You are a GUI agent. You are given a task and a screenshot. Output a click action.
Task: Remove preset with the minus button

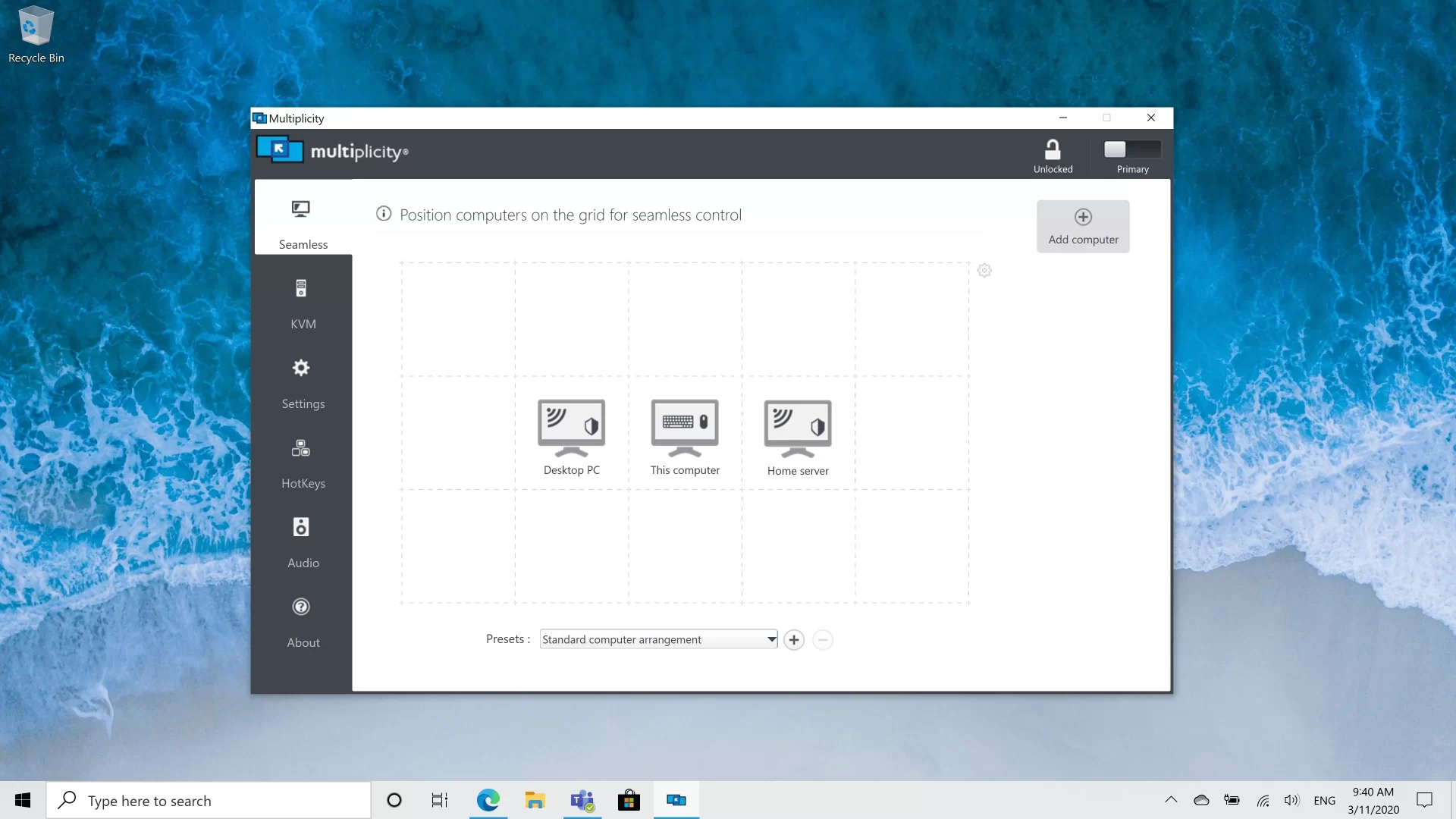823,639
